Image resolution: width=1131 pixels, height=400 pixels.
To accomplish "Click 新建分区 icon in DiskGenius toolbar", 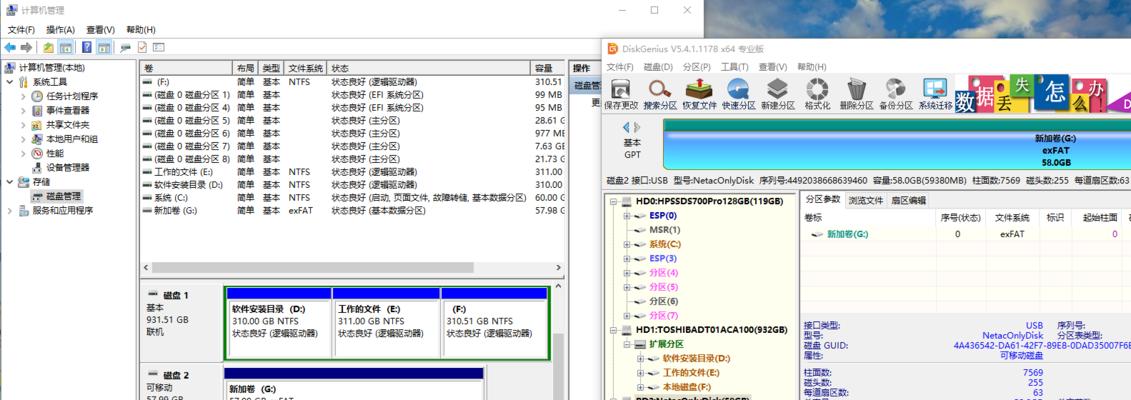I will point(778,94).
